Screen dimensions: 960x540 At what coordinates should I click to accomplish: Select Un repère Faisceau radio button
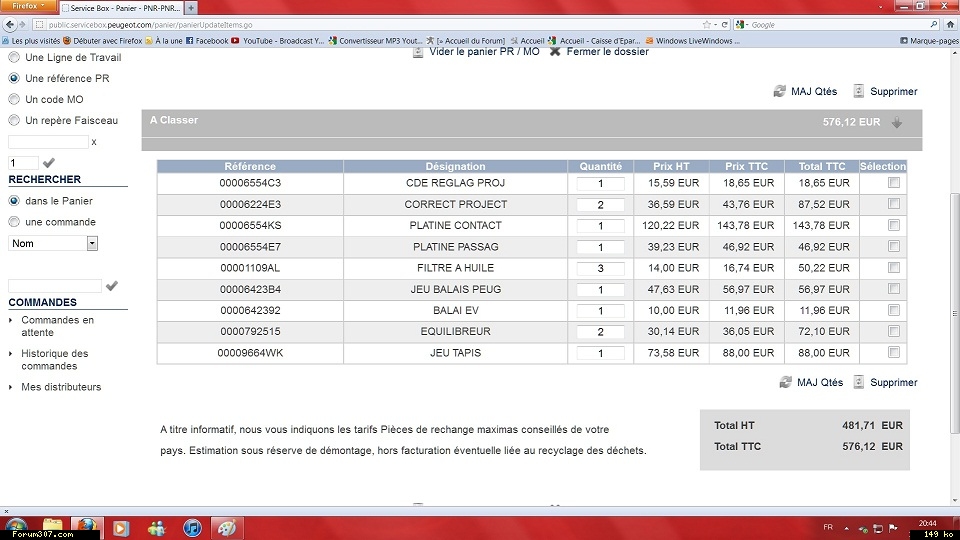point(14,121)
